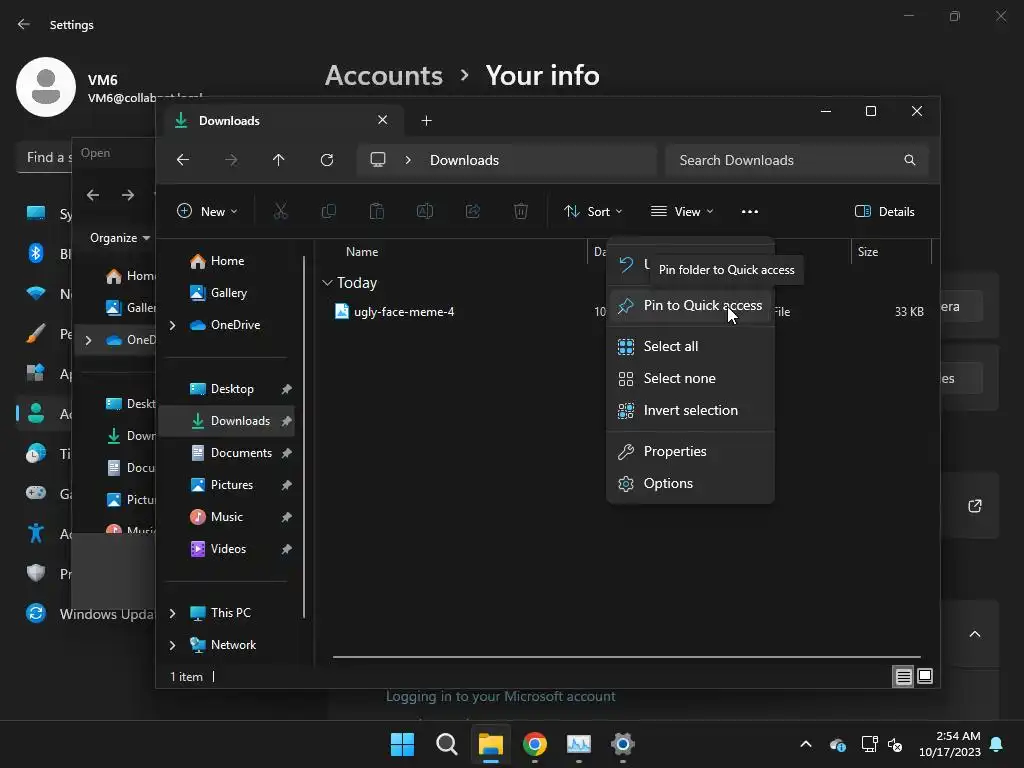Click the Rename icon in the toolbar

424,211
